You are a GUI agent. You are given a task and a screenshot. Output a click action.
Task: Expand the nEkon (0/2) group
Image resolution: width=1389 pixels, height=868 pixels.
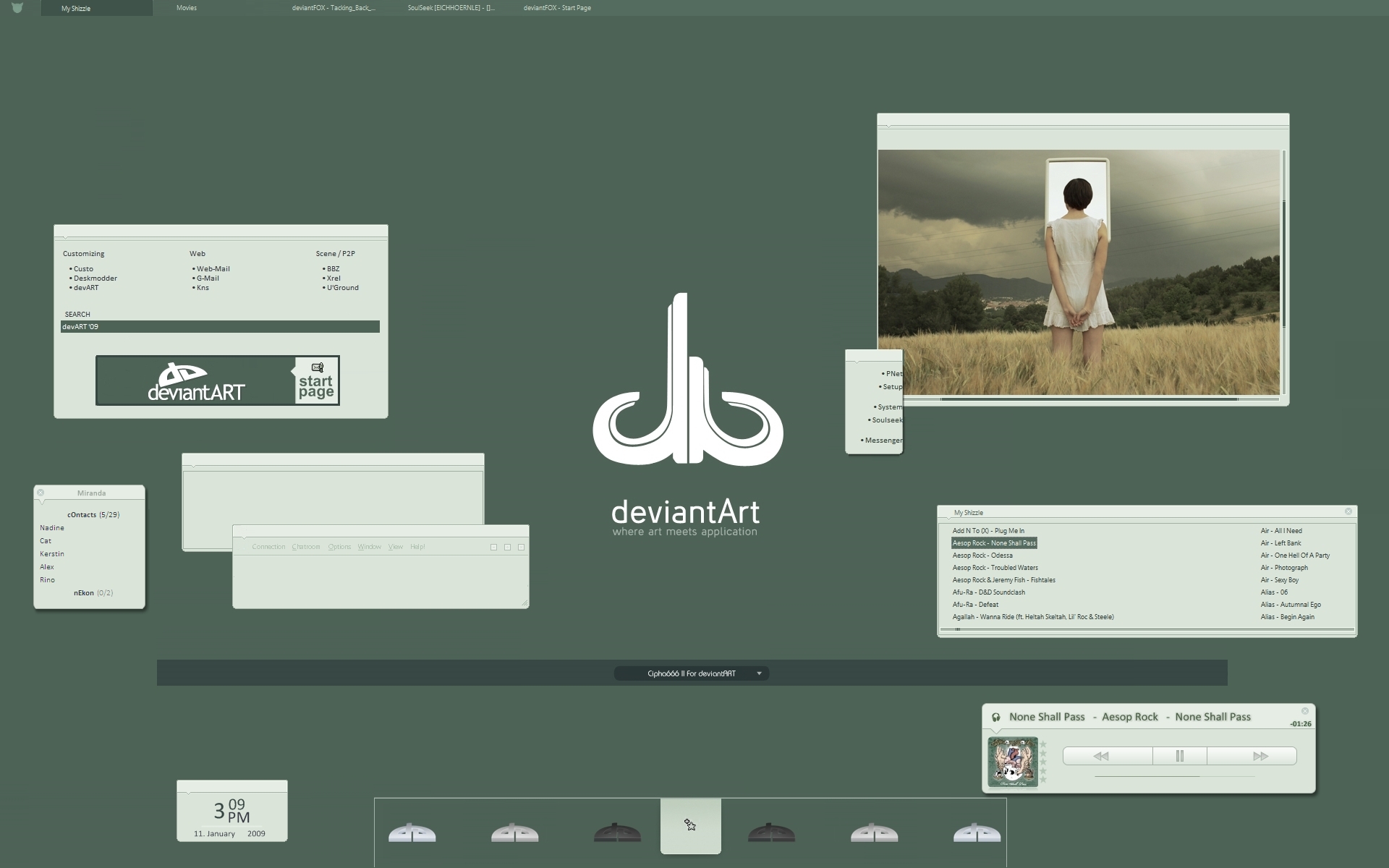93,593
